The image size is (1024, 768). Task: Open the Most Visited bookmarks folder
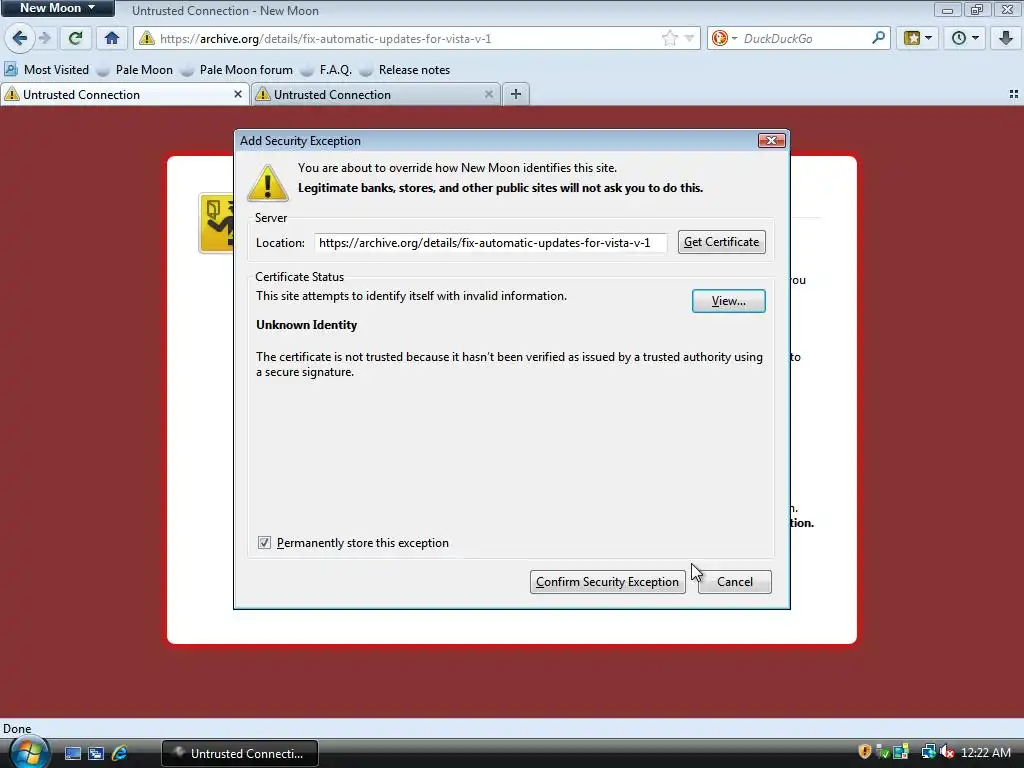[x=46, y=70]
